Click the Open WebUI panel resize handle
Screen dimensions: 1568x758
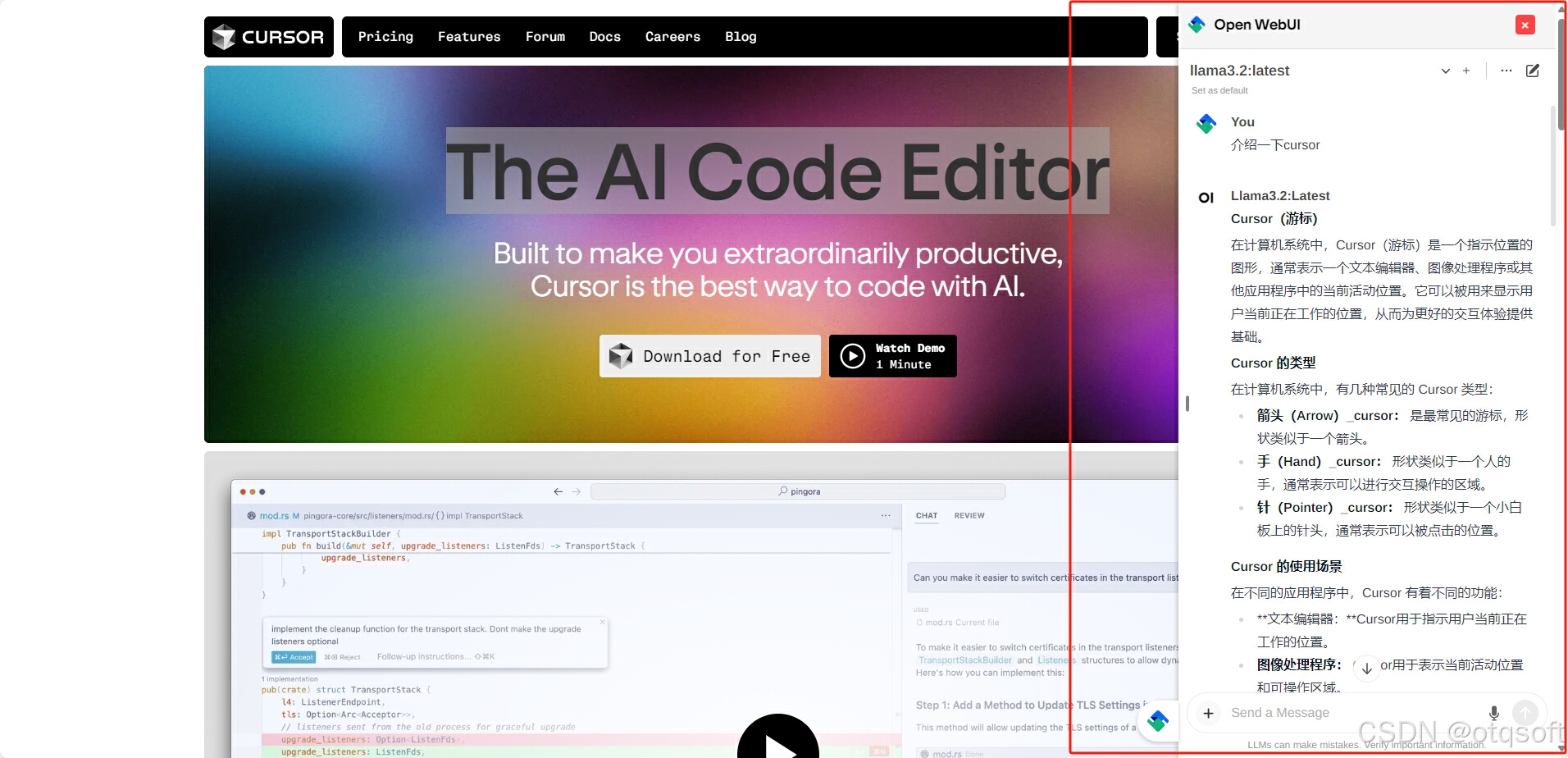click(1187, 404)
